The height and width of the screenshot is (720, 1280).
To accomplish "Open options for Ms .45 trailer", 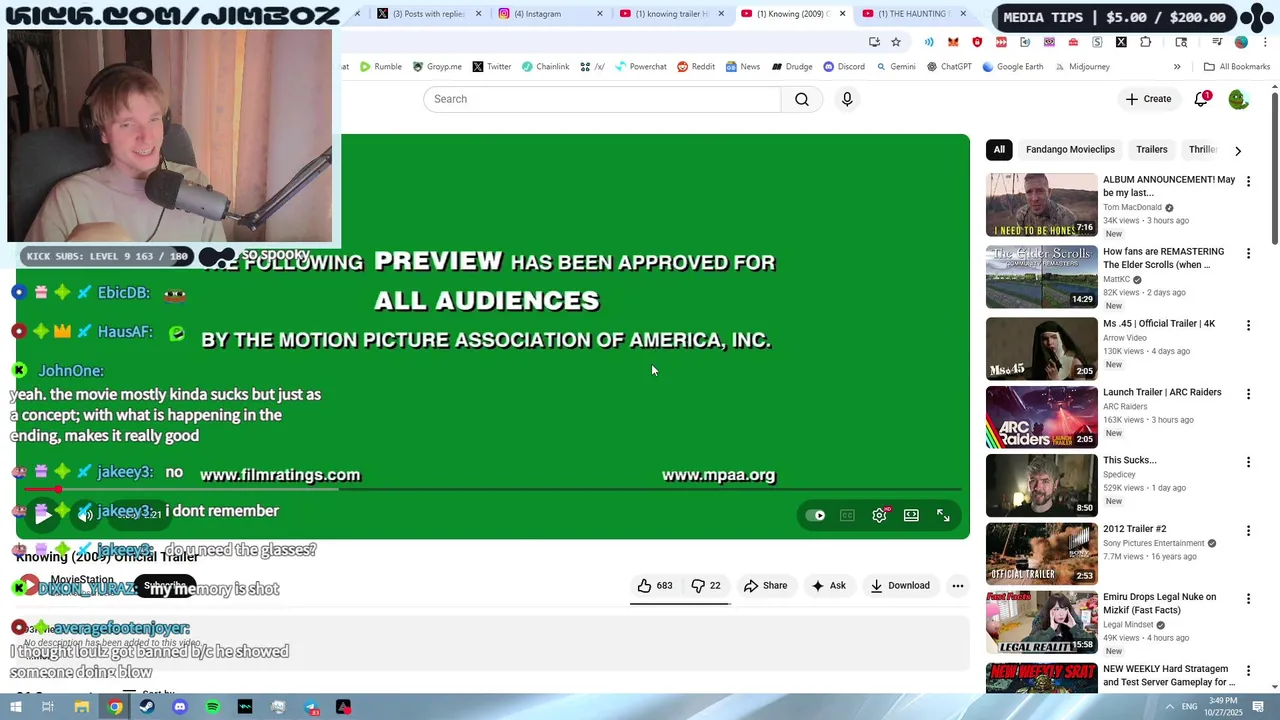I will (x=1248, y=326).
